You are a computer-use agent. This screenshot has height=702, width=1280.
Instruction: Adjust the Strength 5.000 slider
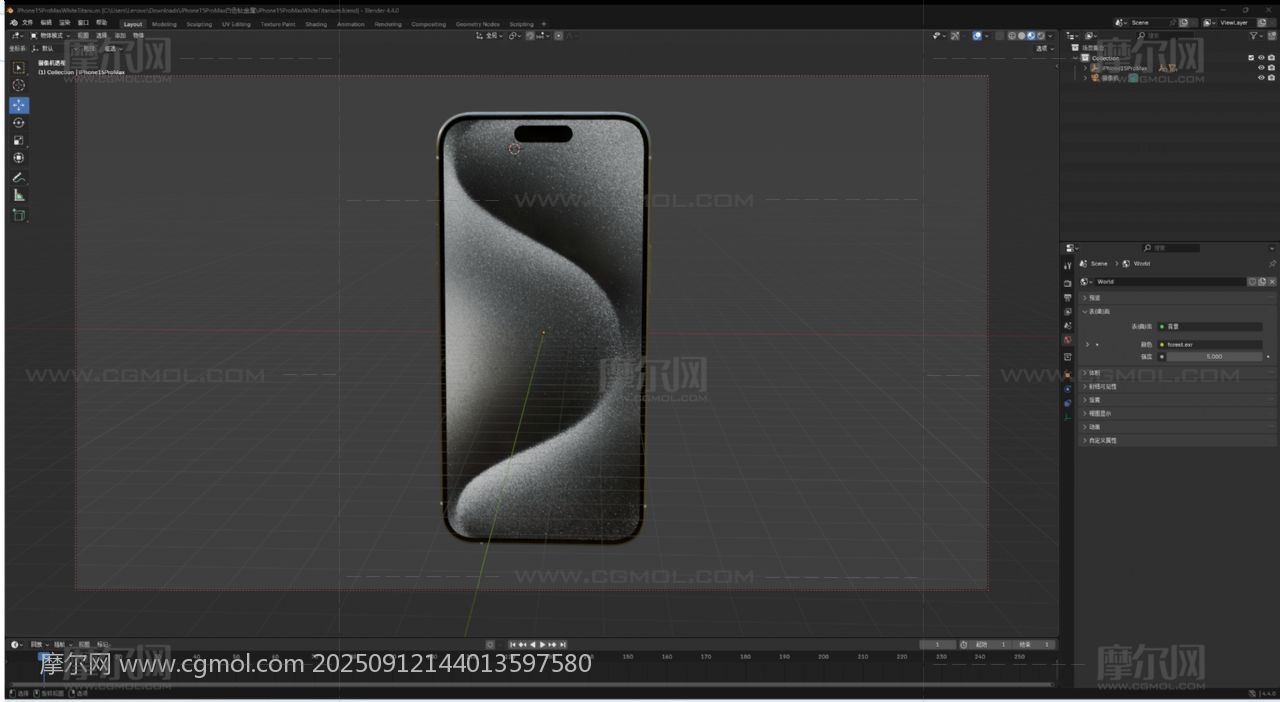point(1214,356)
